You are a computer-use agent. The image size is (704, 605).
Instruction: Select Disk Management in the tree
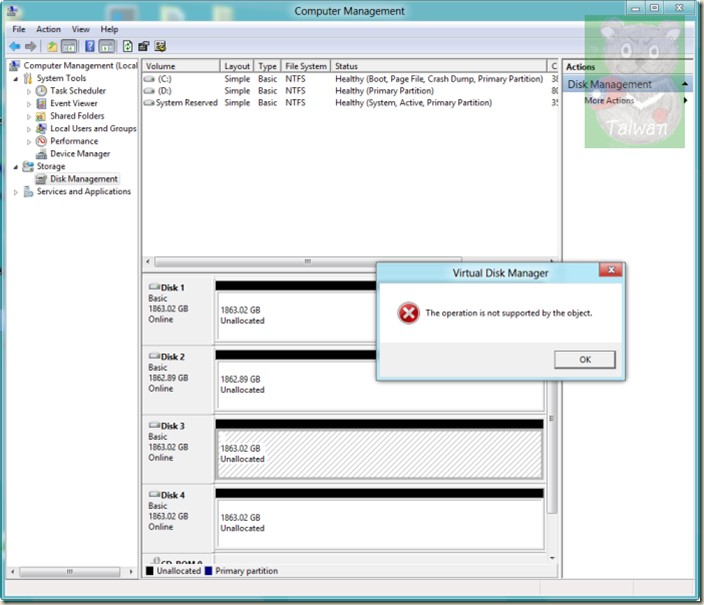[x=84, y=179]
